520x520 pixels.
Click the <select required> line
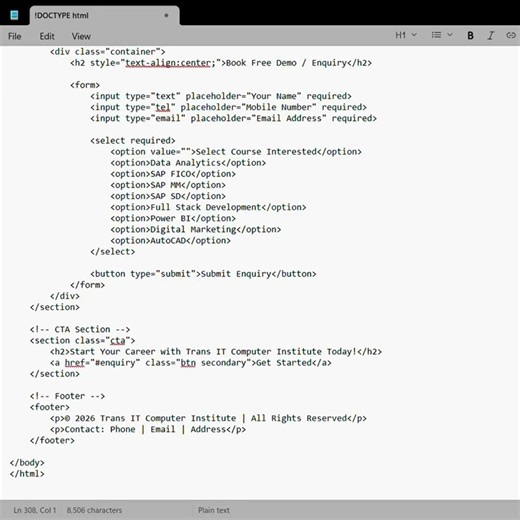(x=133, y=140)
